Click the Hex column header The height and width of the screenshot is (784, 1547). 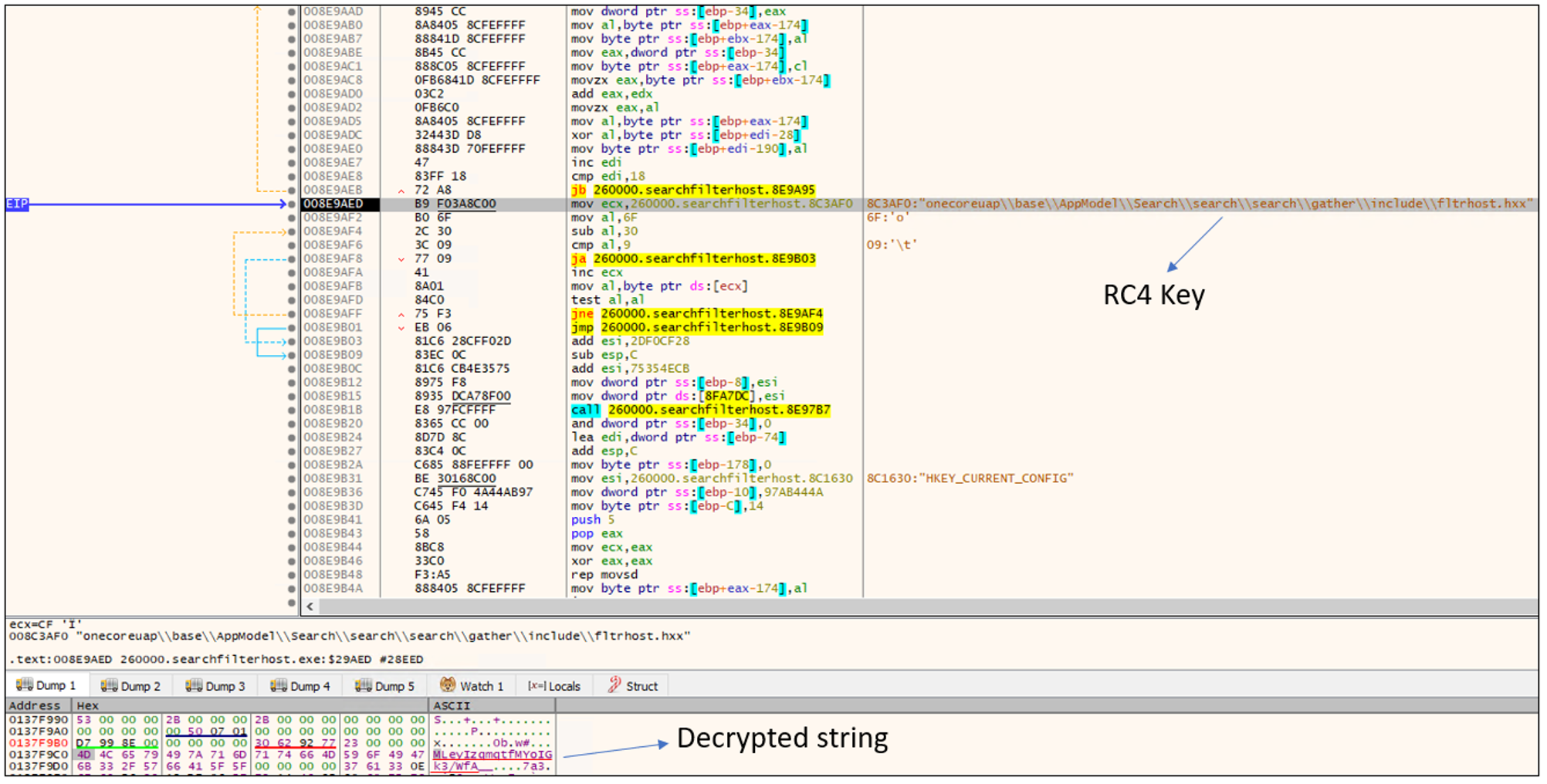point(87,705)
